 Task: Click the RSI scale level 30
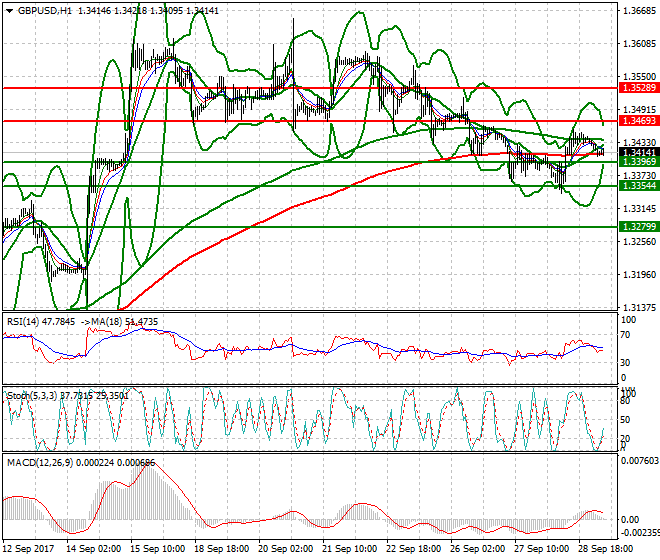point(626,363)
